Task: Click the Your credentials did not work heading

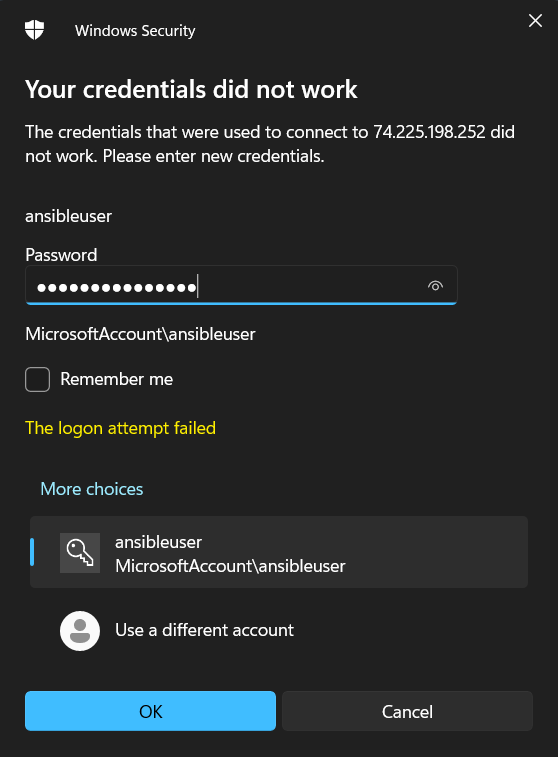Action: (191, 89)
